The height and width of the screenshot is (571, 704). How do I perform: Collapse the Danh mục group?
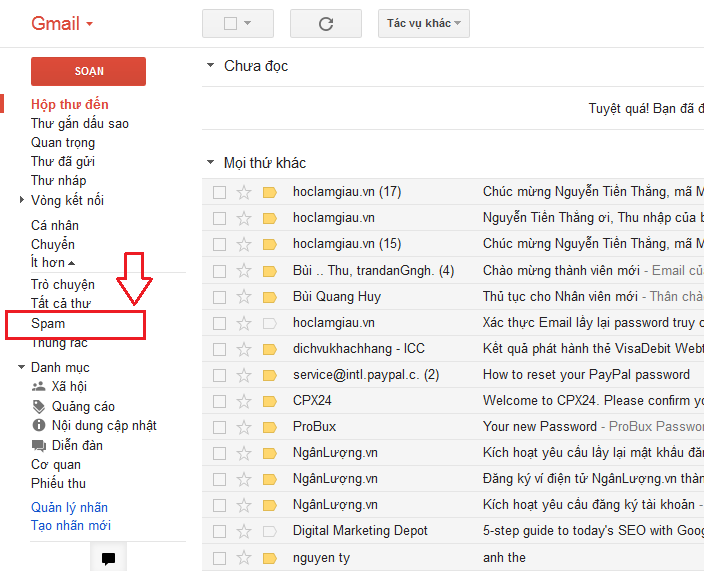click(21, 367)
